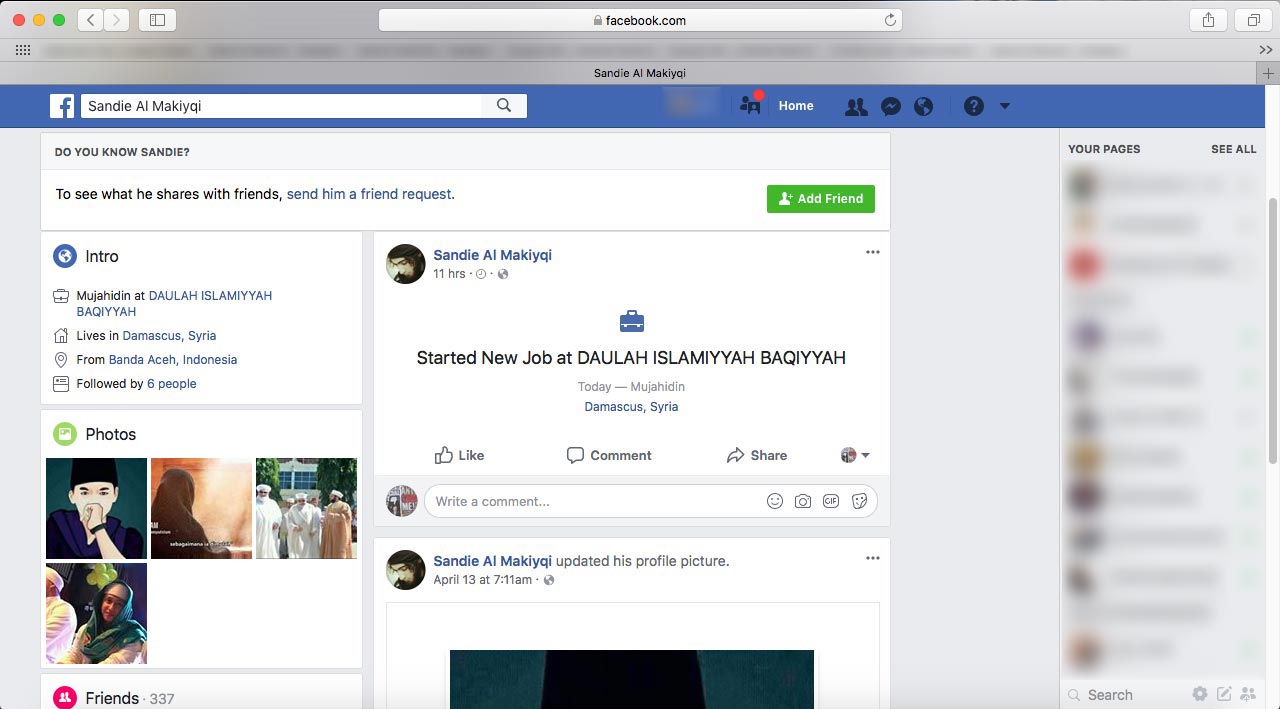Click in the Write a comment field
Image resolution: width=1280 pixels, height=709 pixels.
590,502
